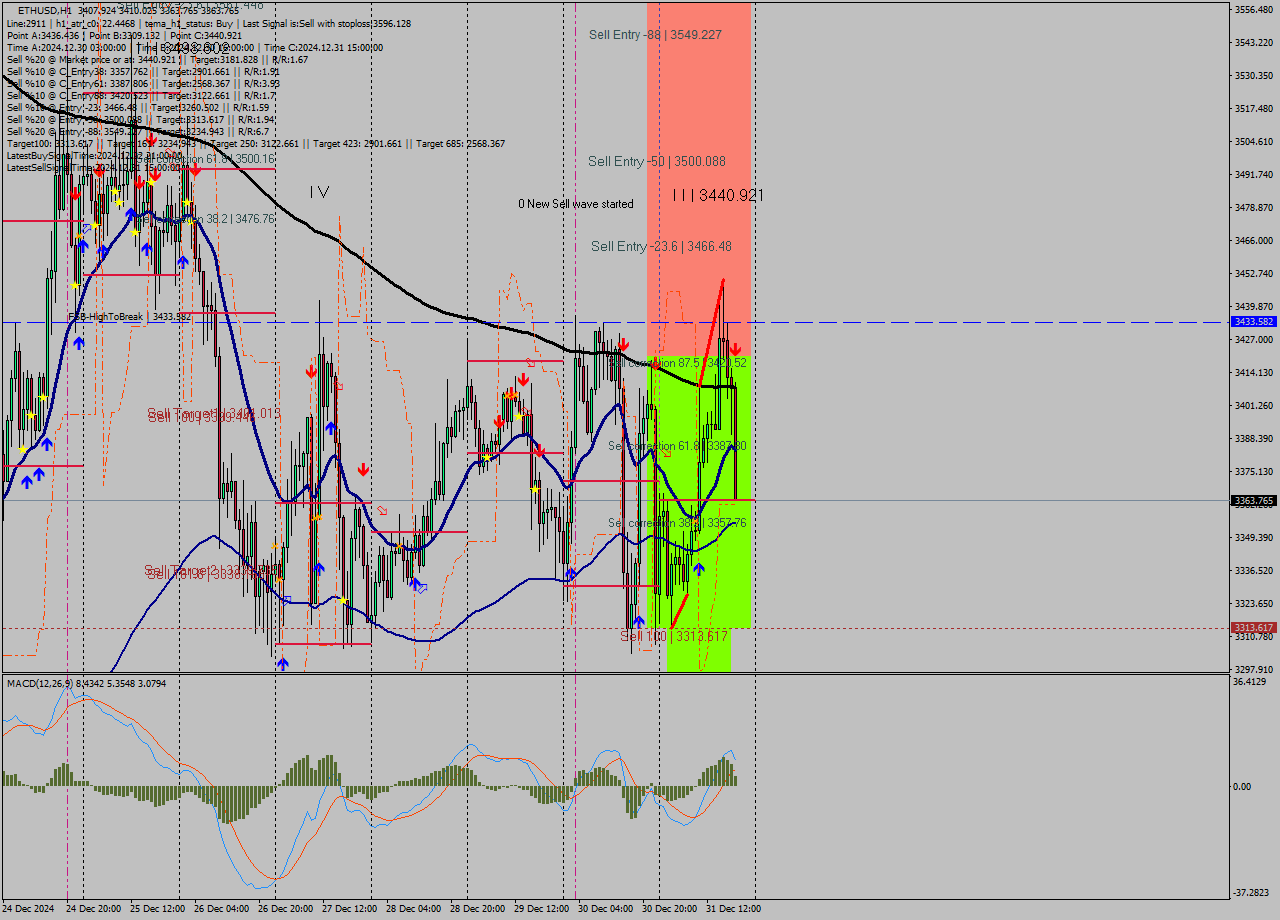Click the 3349.390 price axis value
The height and width of the screenshot is (920, 1280).
click(1253, 538)
